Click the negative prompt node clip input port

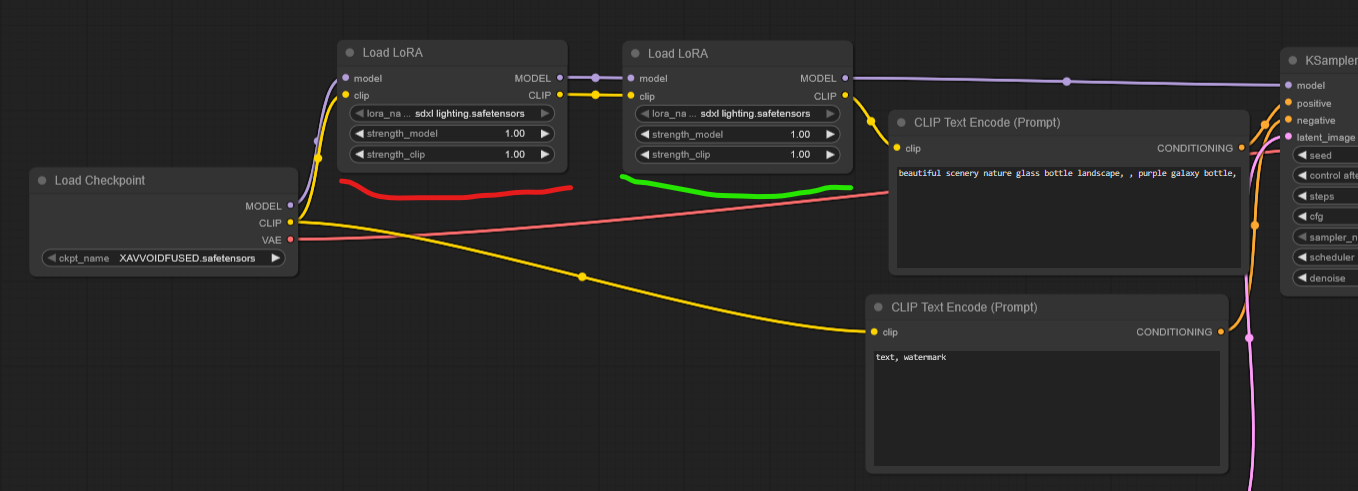click(x=874, y=332)
